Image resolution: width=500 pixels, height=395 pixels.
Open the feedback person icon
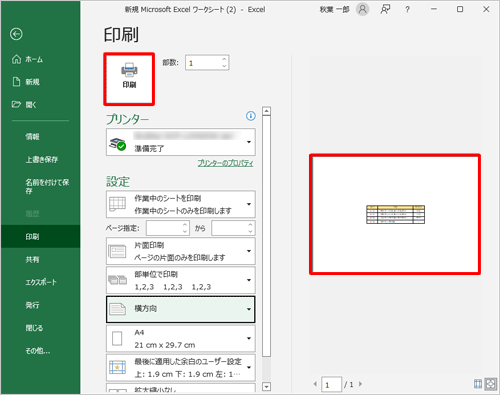click(x=385, y=9)
